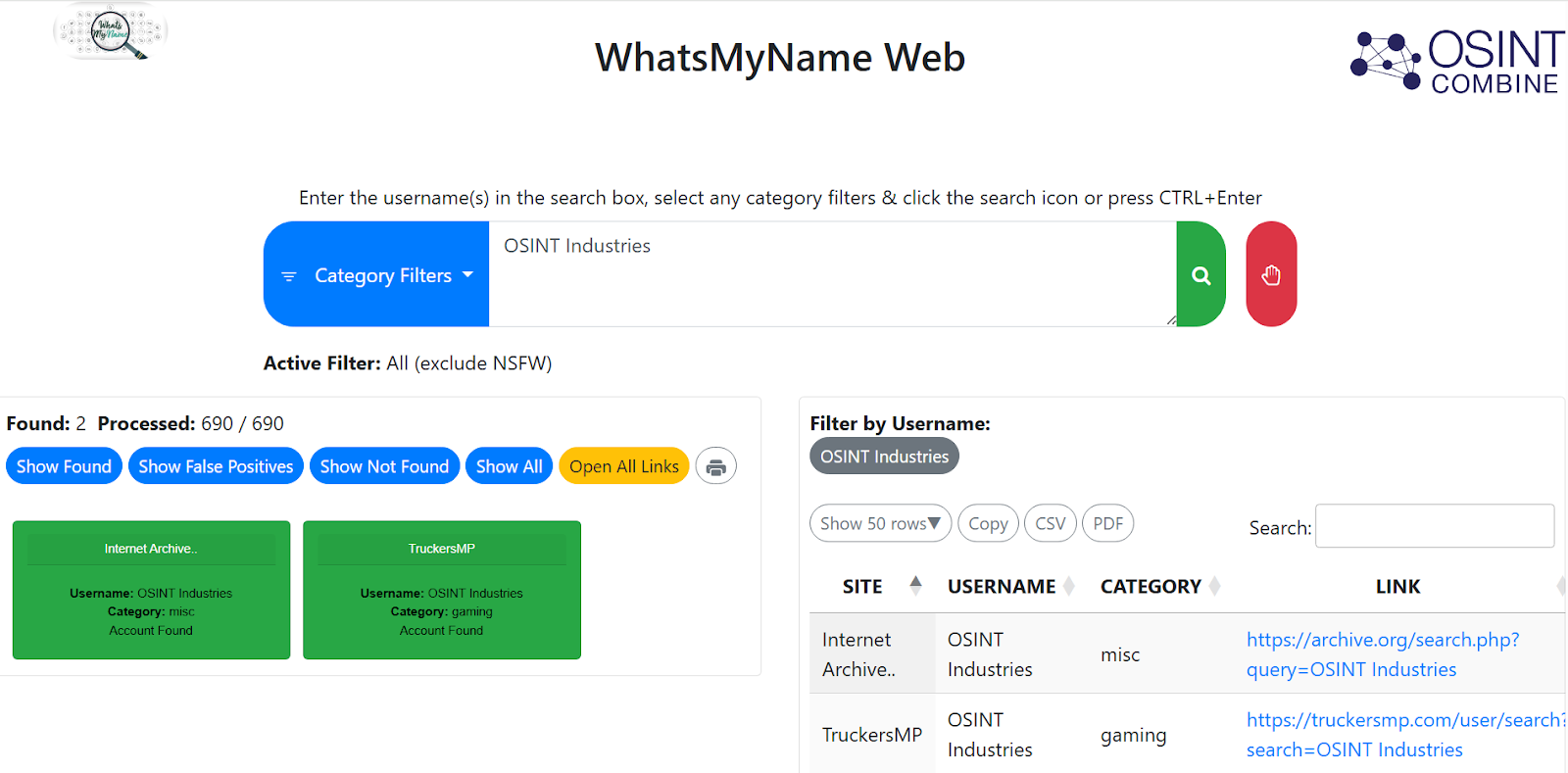The height and width of the screenshot is (773, 1568).
Task: Toggle the OSINT Industries username filter
Action: point(884,457)
